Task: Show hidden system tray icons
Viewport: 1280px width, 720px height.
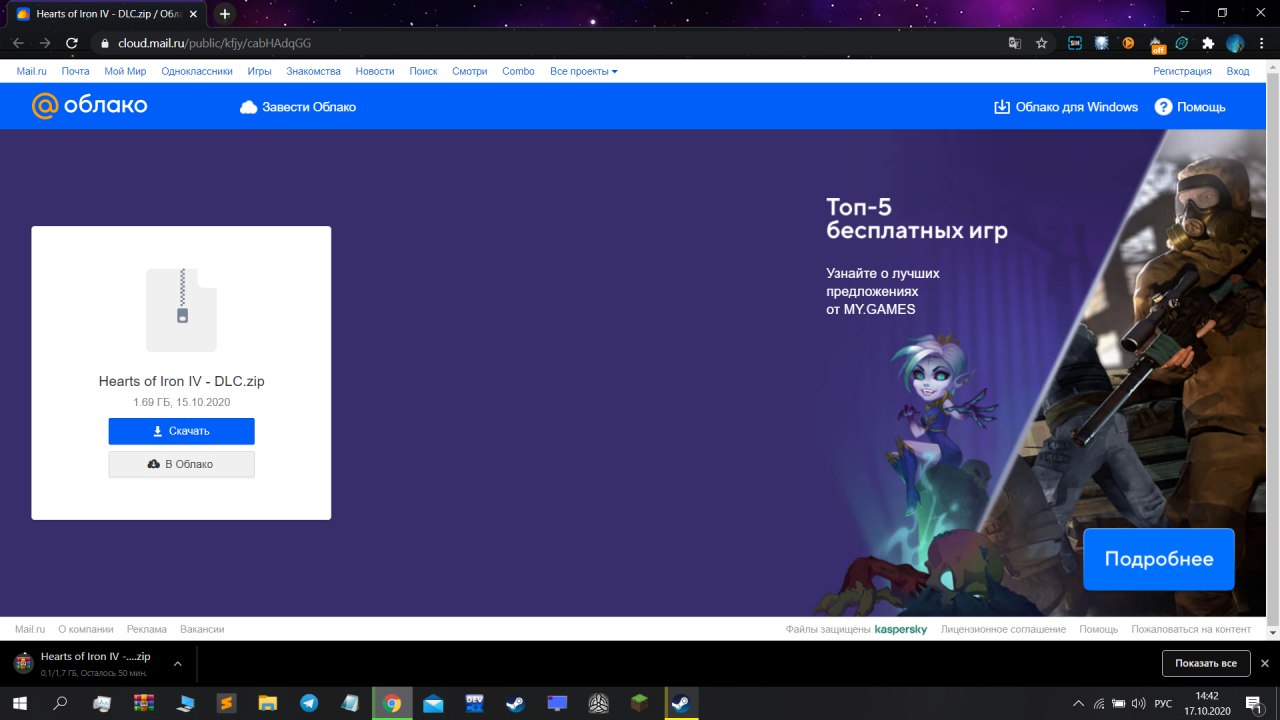Action: [1077, 703]
